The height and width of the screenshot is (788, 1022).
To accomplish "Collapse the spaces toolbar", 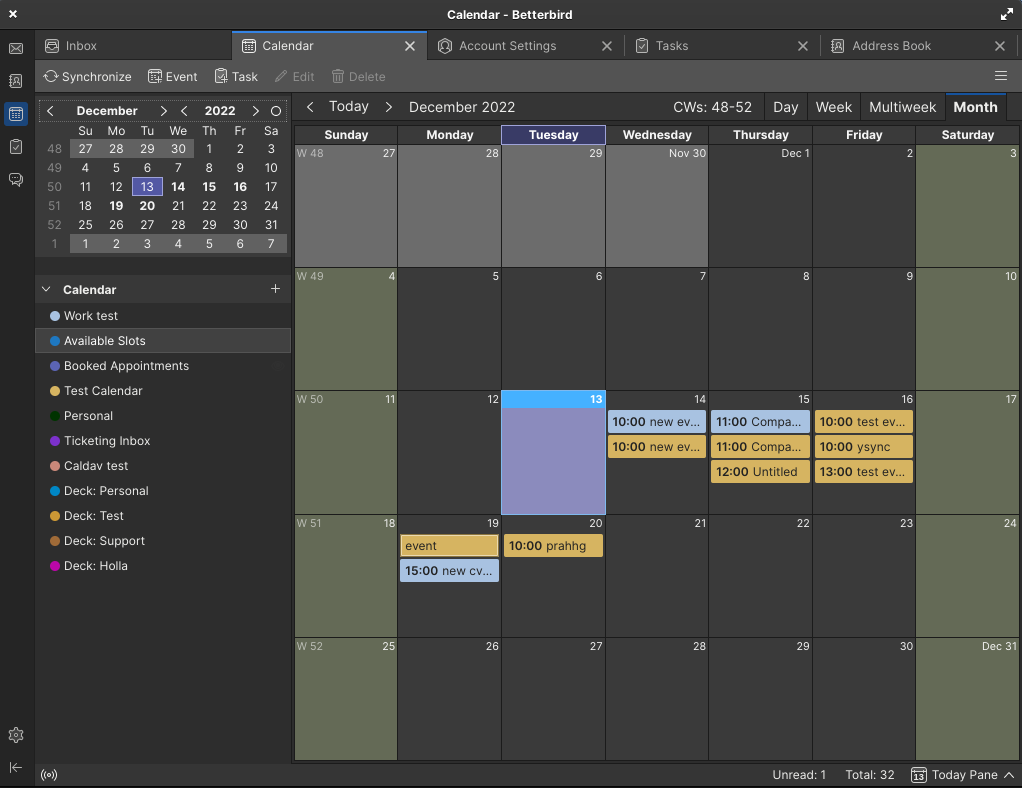I will 16,767.
